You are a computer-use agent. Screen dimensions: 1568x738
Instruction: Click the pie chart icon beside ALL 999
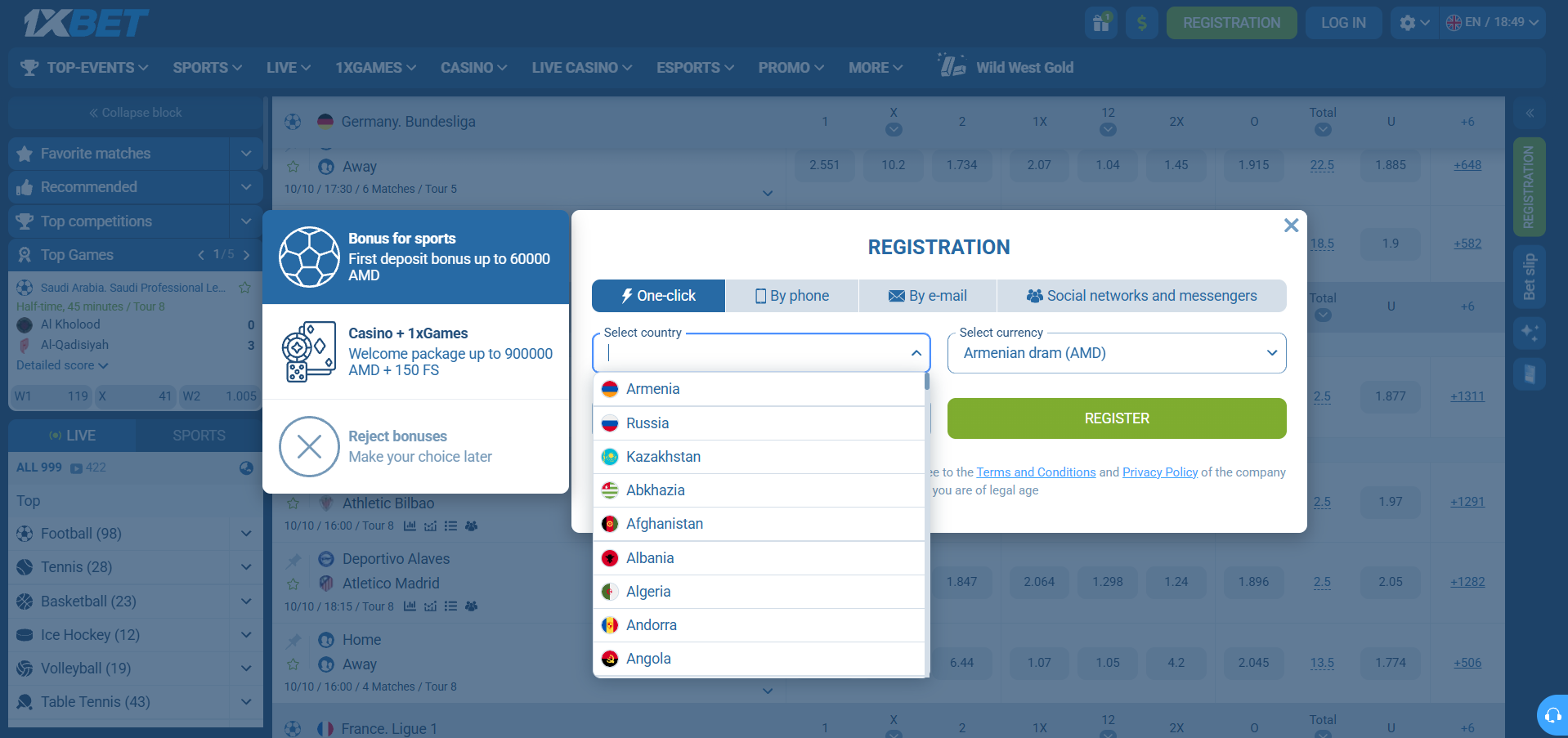coord(246,467)
